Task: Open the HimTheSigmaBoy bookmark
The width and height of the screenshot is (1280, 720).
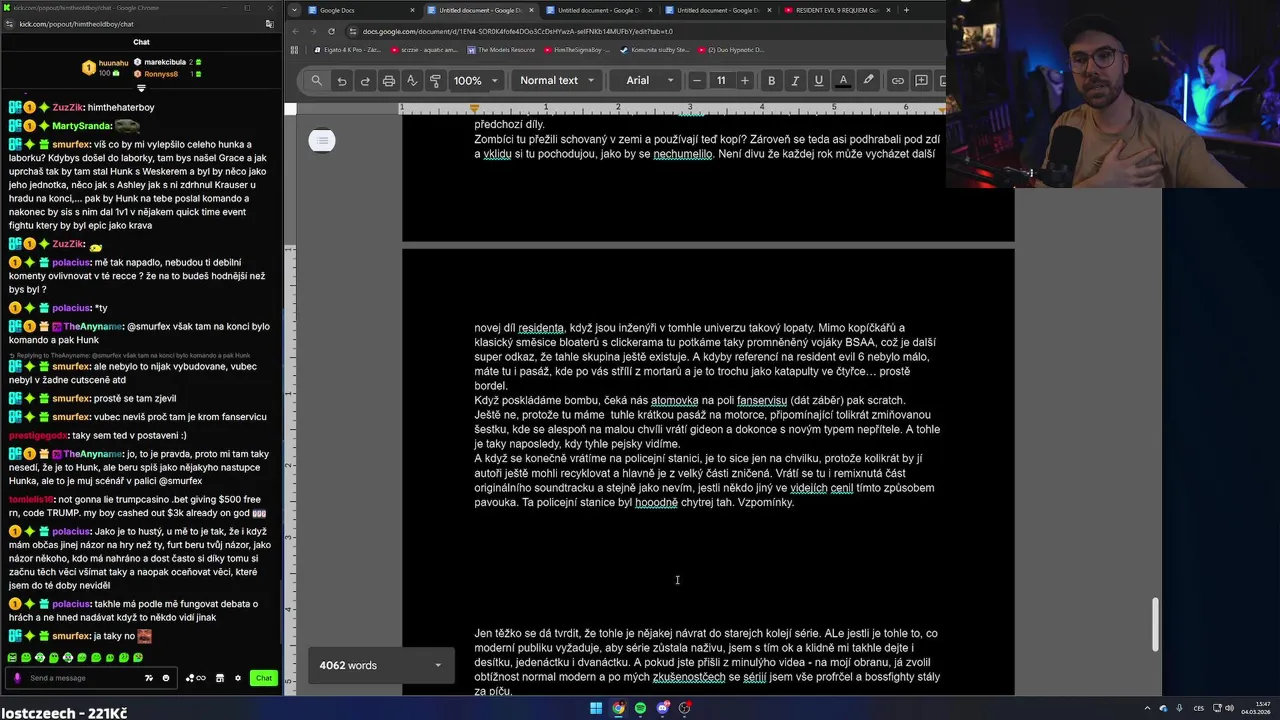Action: (x=576, y=49)
